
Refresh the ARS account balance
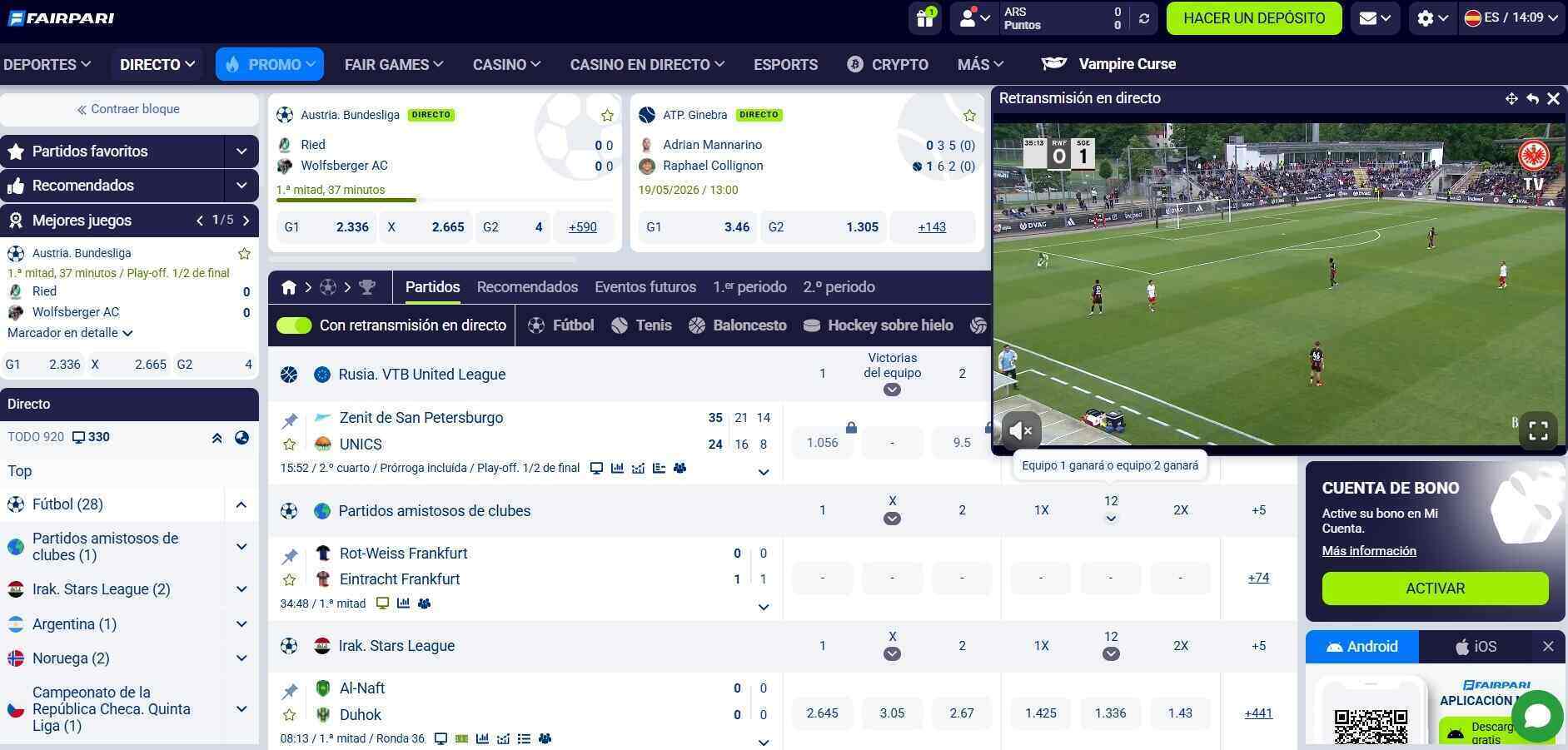(x=1144, y=18)
